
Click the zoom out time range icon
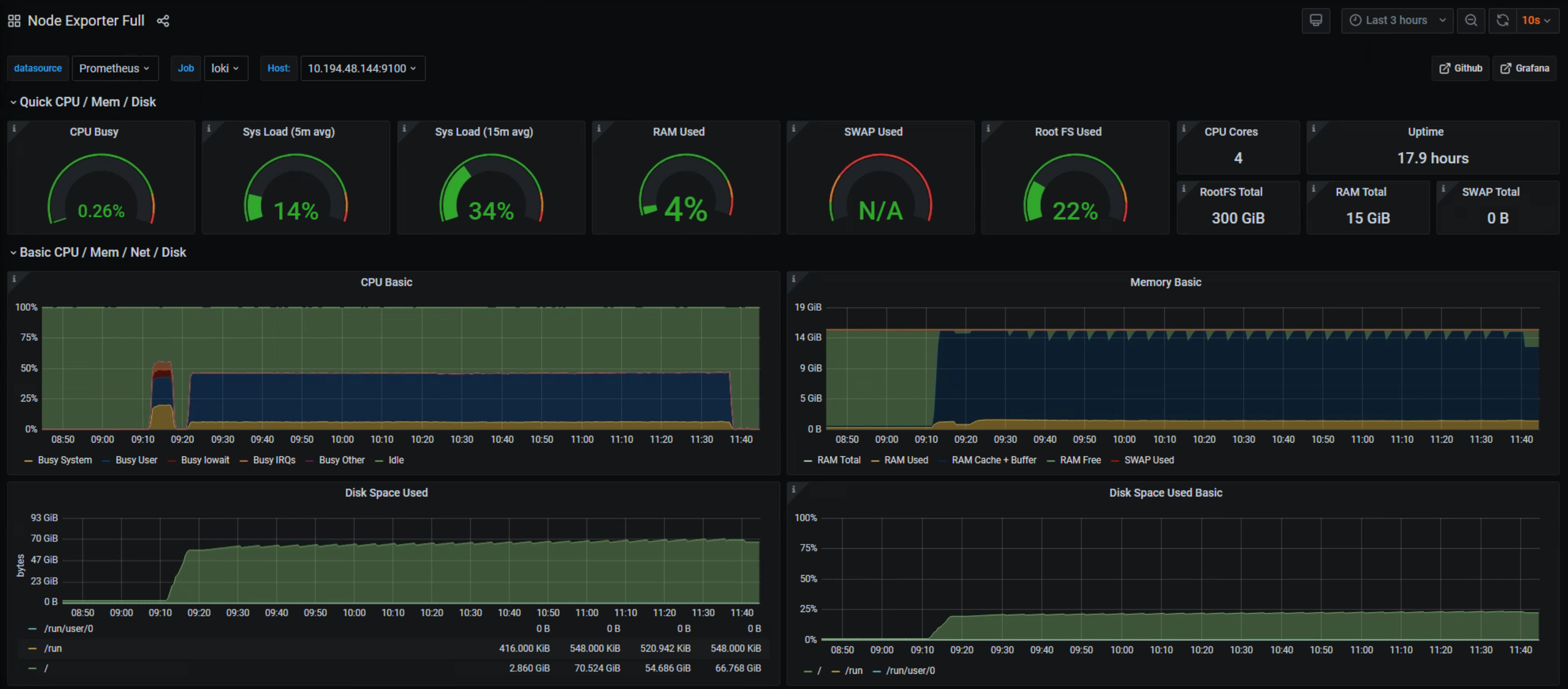click(1470, 20)
